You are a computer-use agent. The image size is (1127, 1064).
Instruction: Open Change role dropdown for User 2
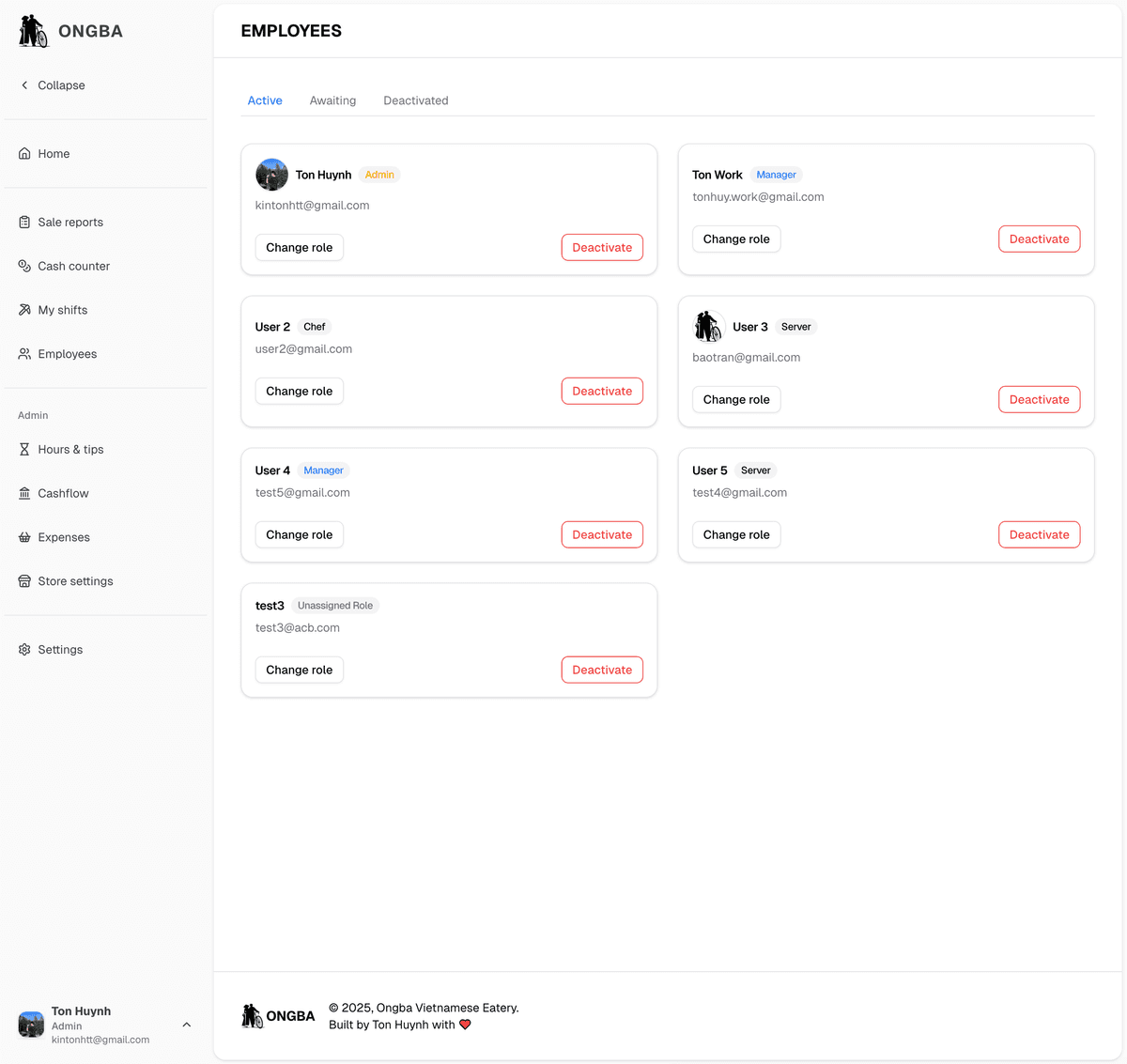299,391
